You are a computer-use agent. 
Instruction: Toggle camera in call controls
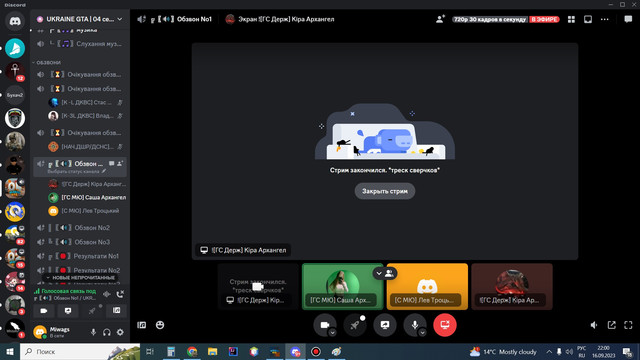tap(325, 325)
